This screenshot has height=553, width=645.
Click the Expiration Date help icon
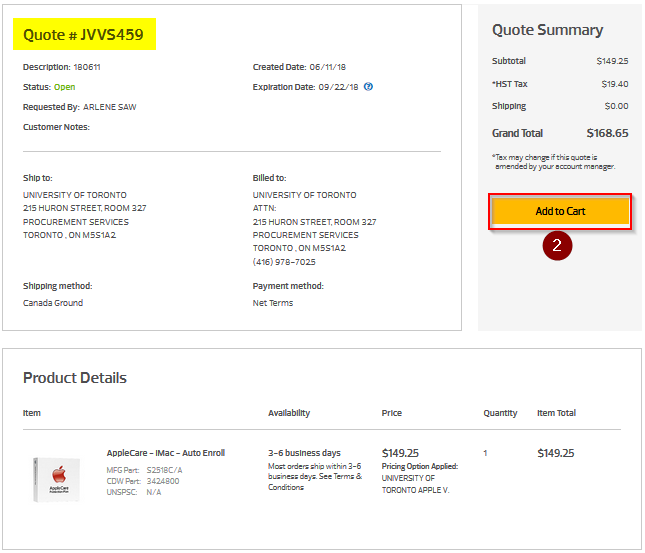369,87
